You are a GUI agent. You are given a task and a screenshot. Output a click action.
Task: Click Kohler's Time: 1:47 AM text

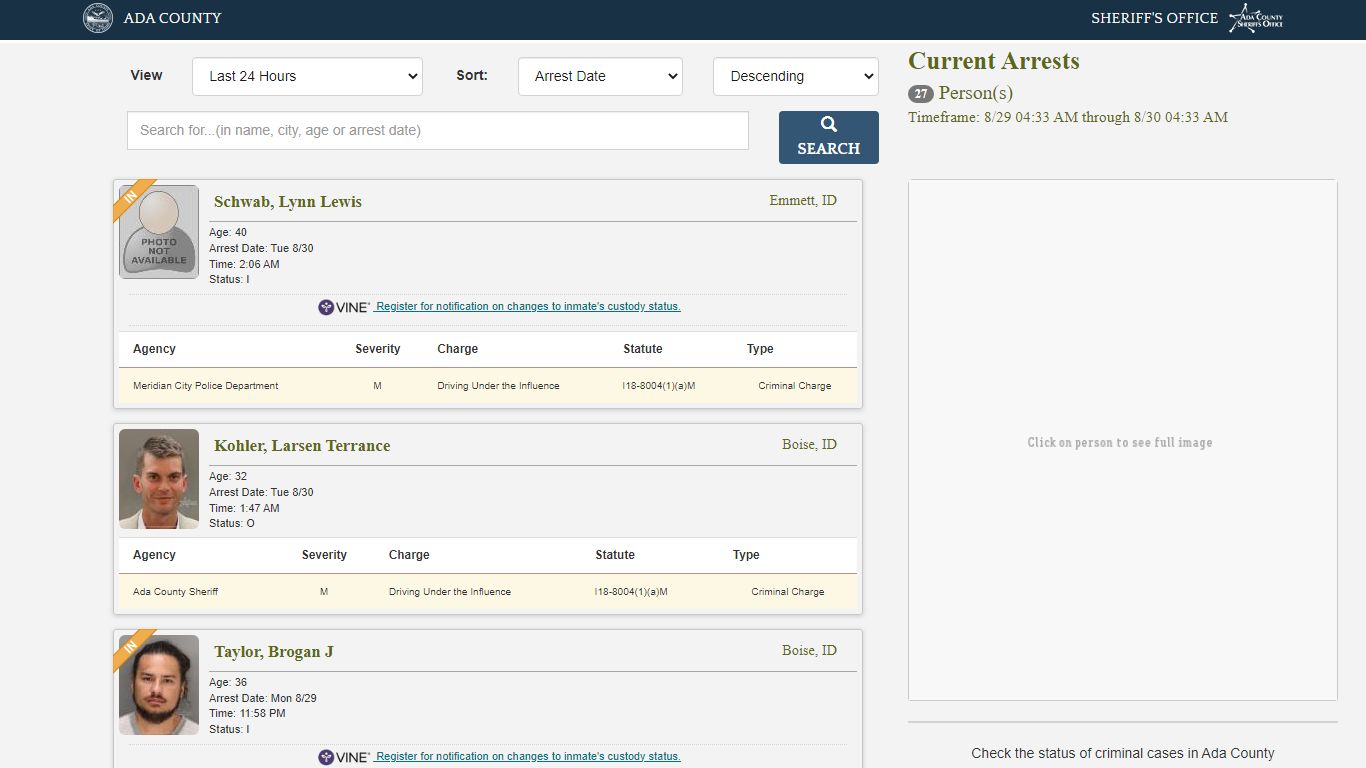[x=244, y=508]
